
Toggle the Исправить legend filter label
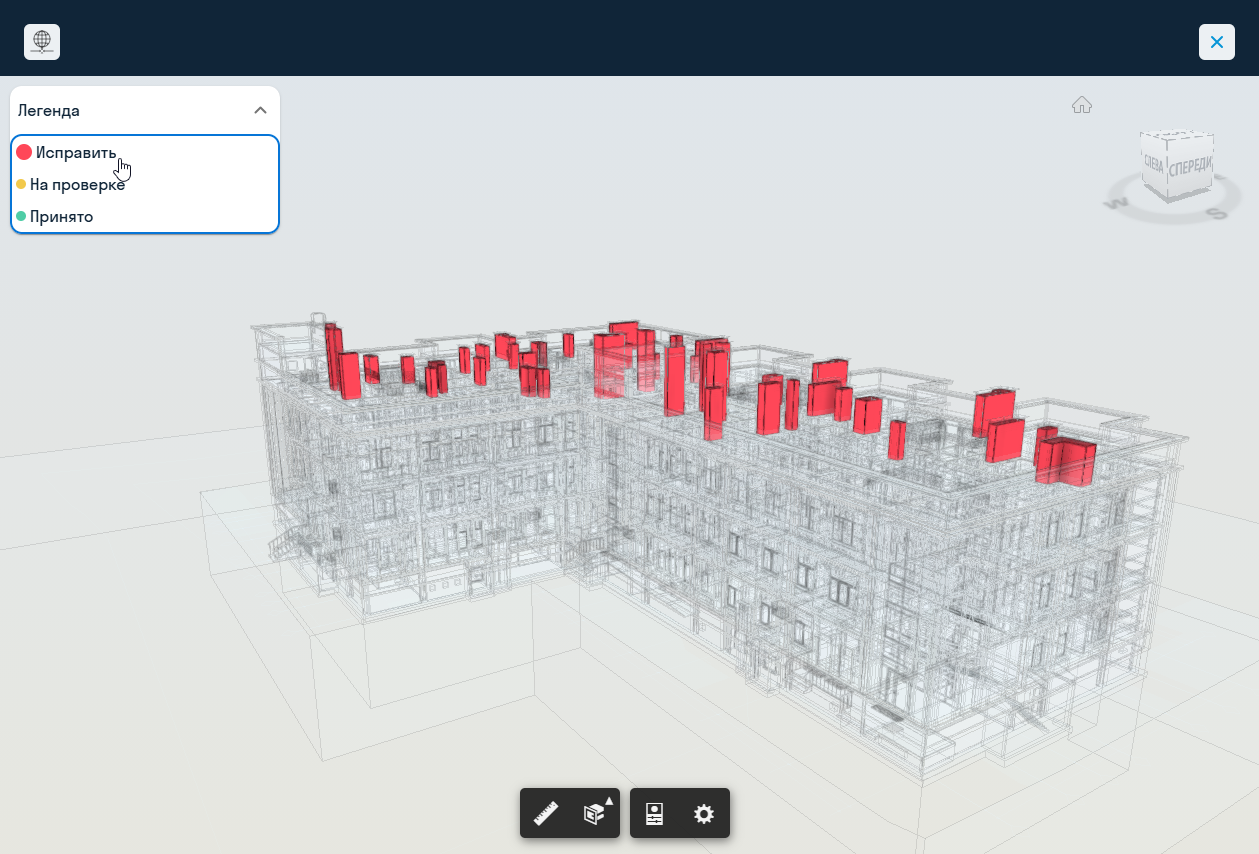[76, 153]
